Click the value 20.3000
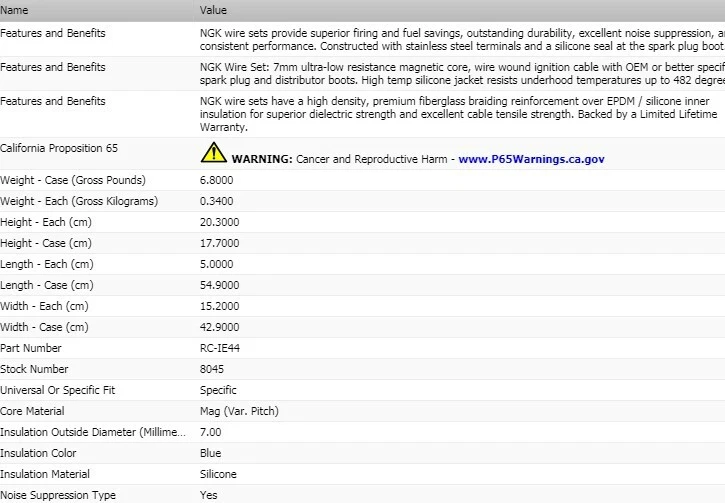Viewport: 725px width, 503px height. click(x=220, y=222)
